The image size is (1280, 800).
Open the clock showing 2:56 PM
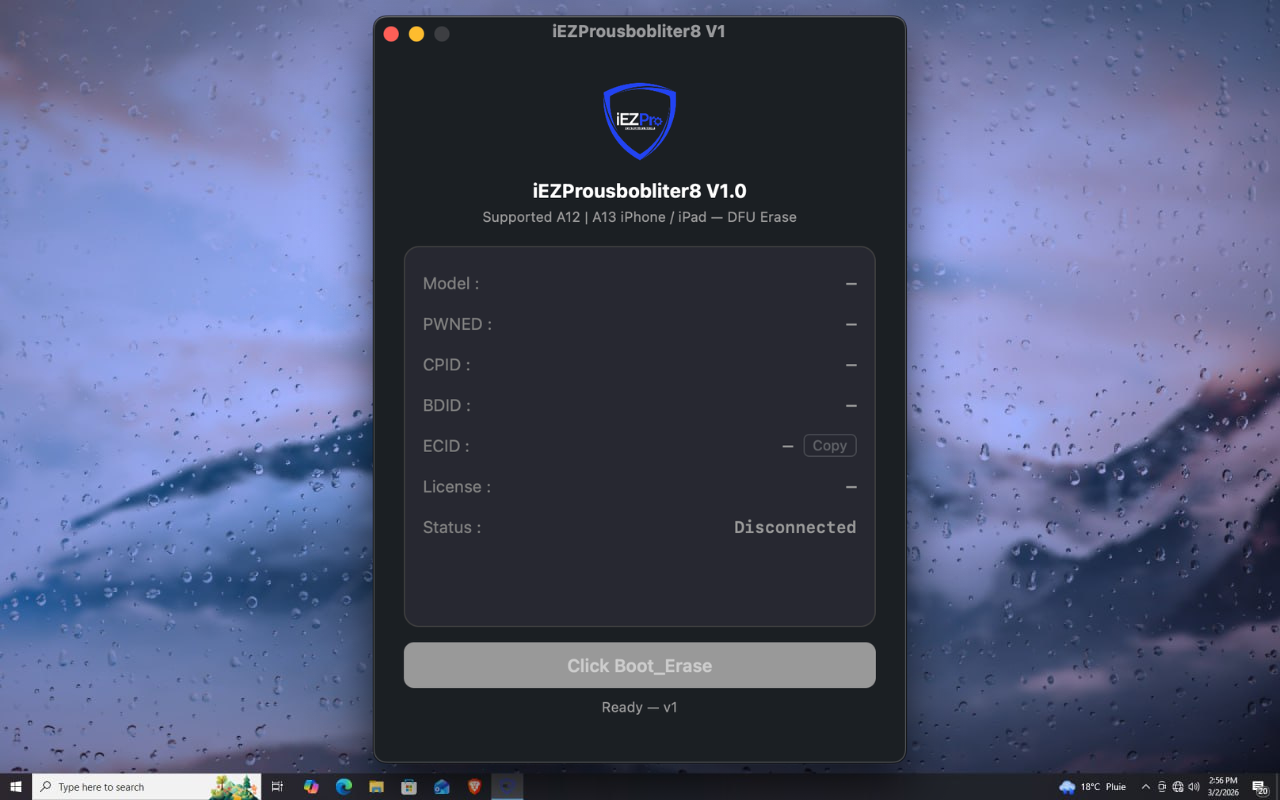(1223, 787)
